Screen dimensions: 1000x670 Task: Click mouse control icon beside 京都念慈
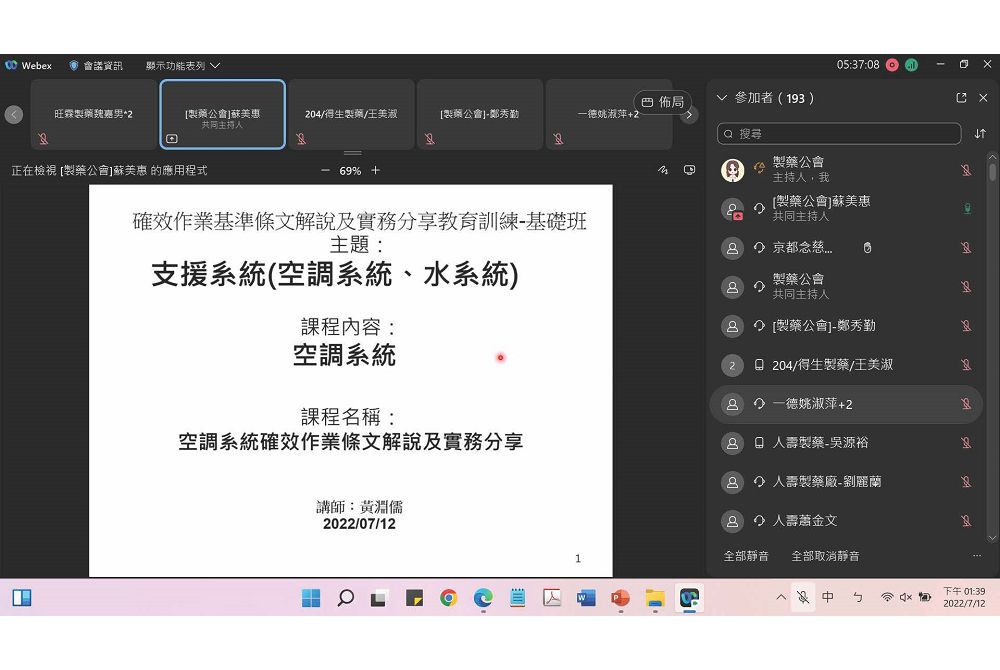click(867, 247)
